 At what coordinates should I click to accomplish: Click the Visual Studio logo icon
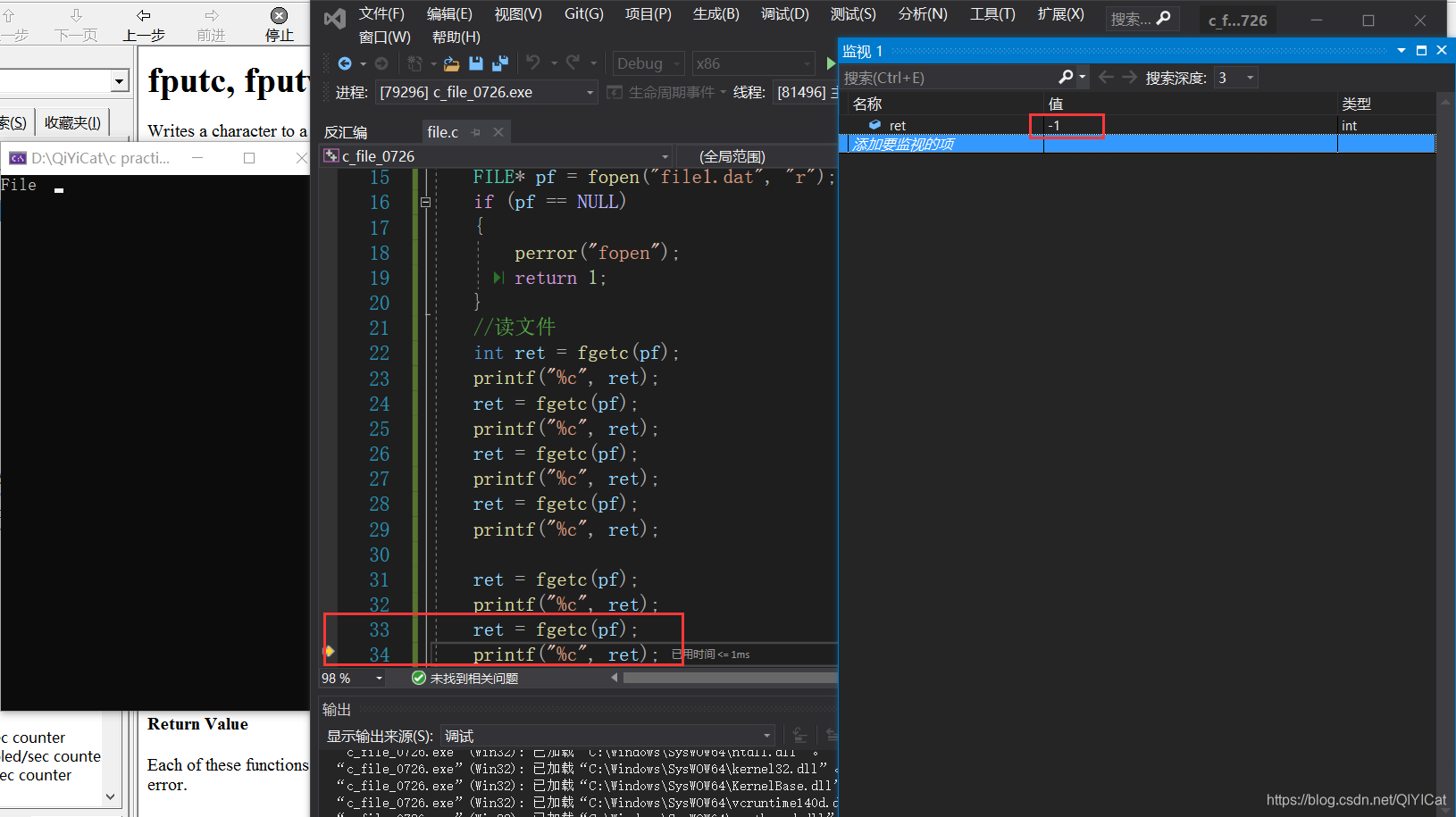pos(335,19)
